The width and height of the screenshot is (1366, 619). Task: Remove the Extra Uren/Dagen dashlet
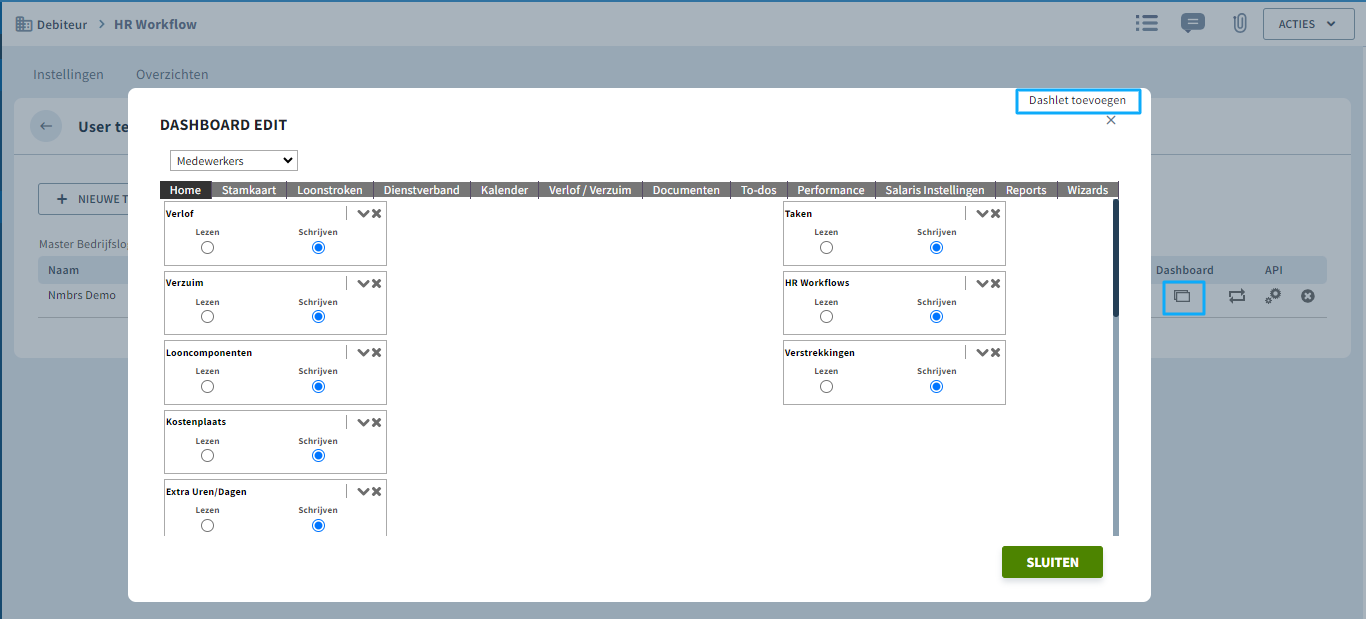(377, 491)
